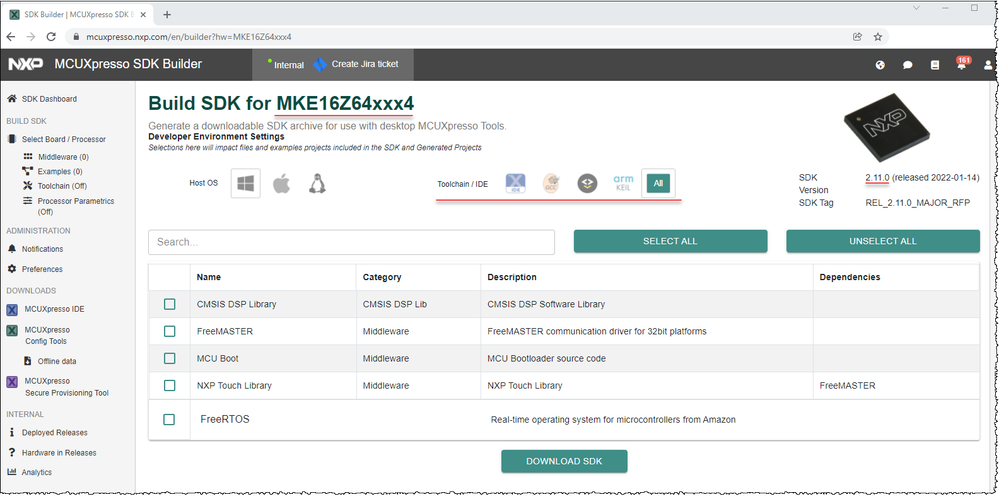Click the UNSELECT ALL button
999x496 pixels.
pyautogui.click(x=882, y=241)
